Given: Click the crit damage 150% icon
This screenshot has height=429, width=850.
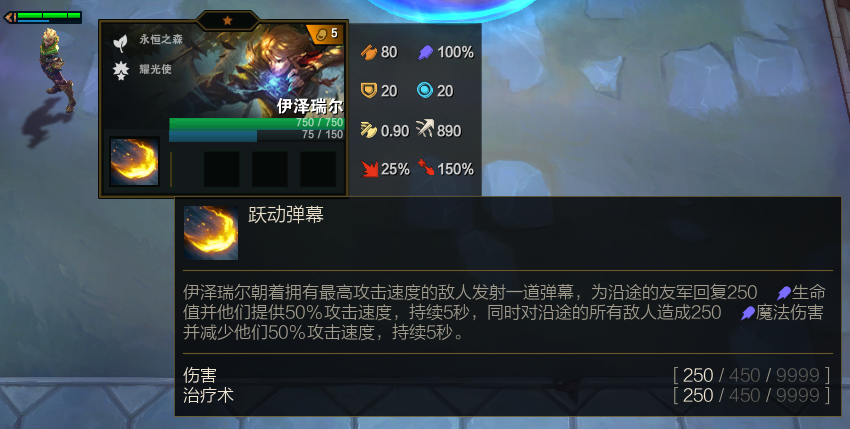Looking at the screenshot, I should pos(426,168).
